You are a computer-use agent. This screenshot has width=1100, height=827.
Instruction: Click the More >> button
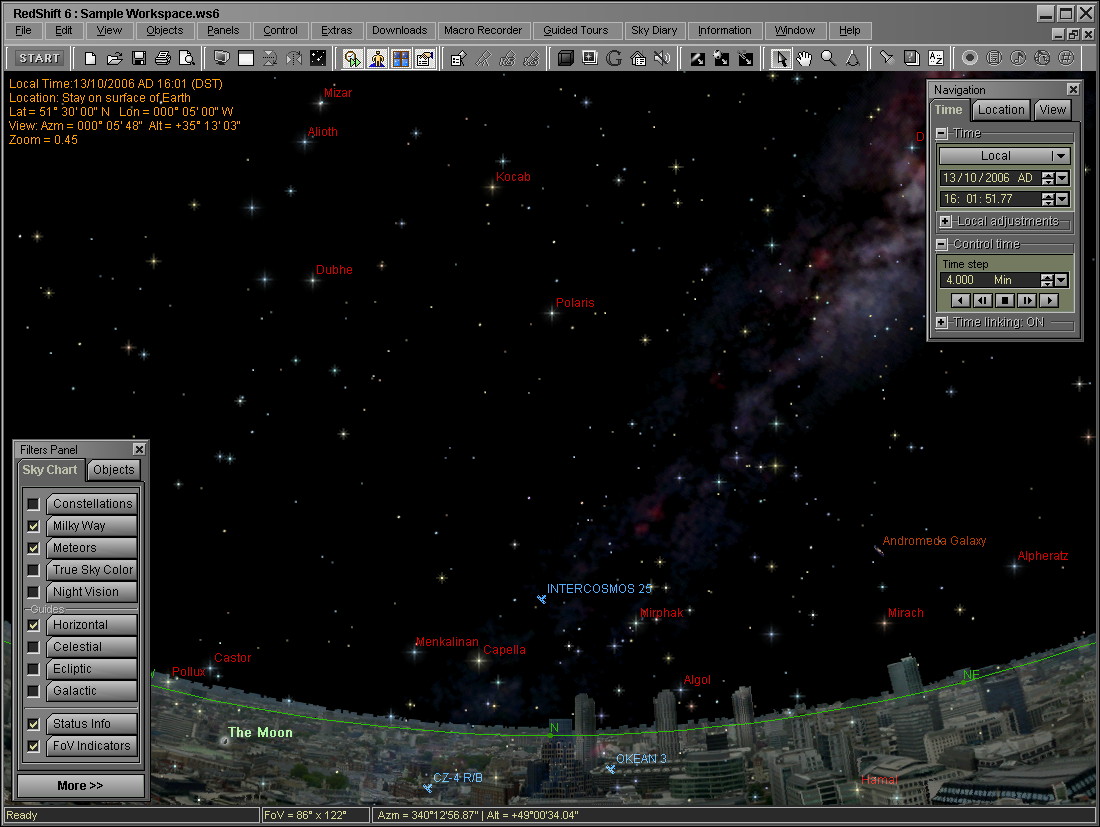coord(80,786)
